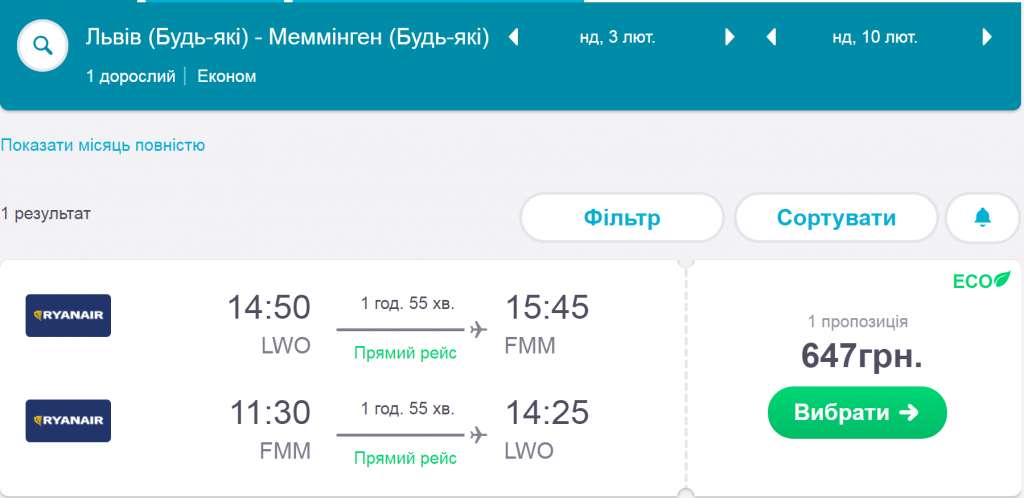Click the Ryanair logo on the outbound flight
This screenshot has width=1024, height=498.
(x=68, y=315)
